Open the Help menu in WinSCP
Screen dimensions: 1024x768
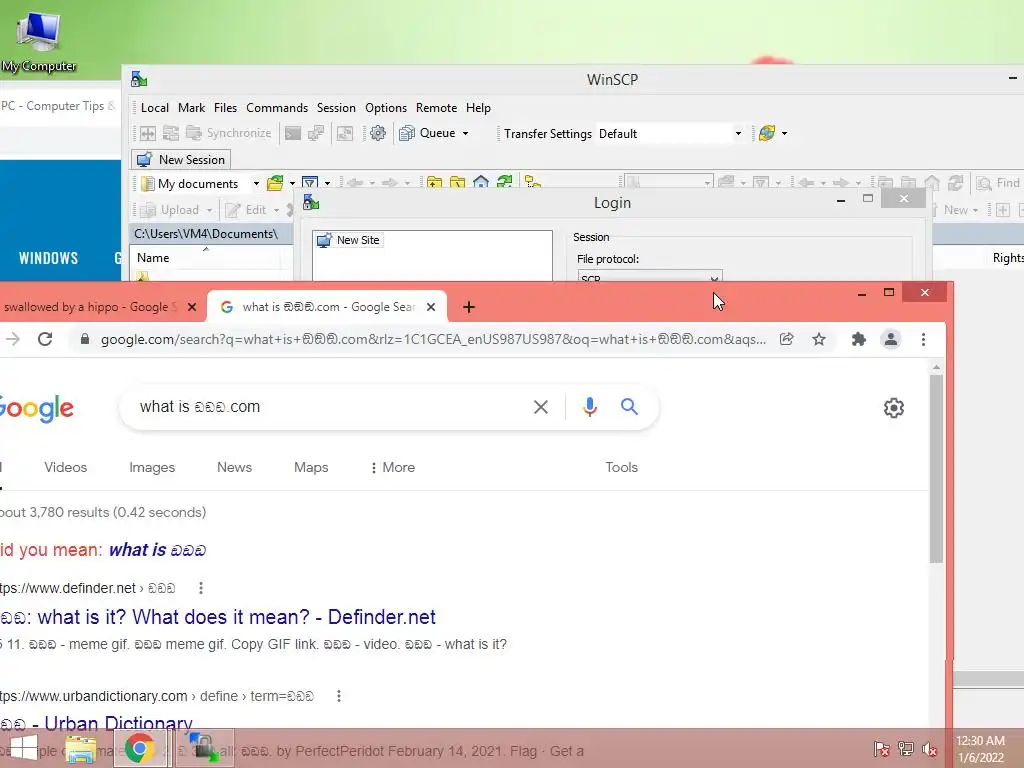pos(478,108)
